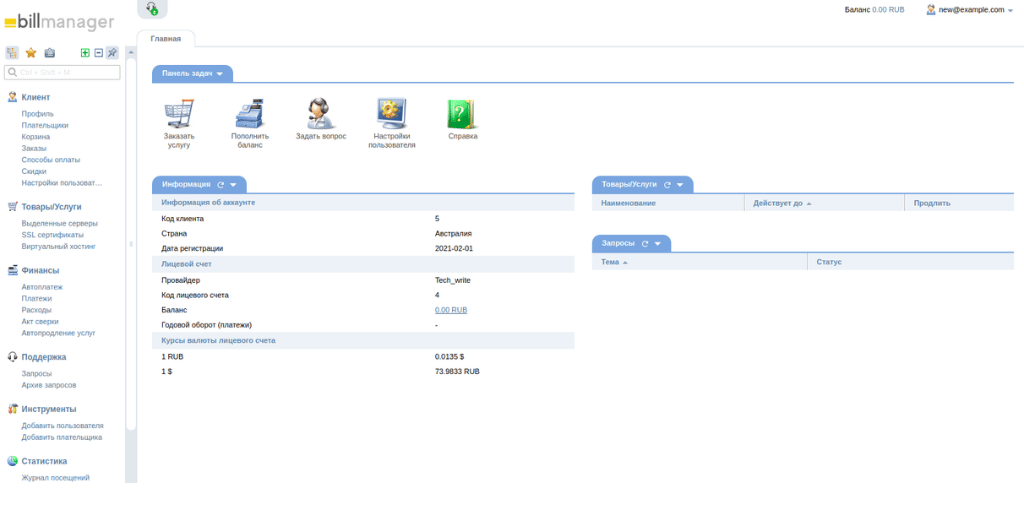This screenshot has width=1024, height=527.
Task: Open Добавить плательщика in the sidebar
Action: 62,438
